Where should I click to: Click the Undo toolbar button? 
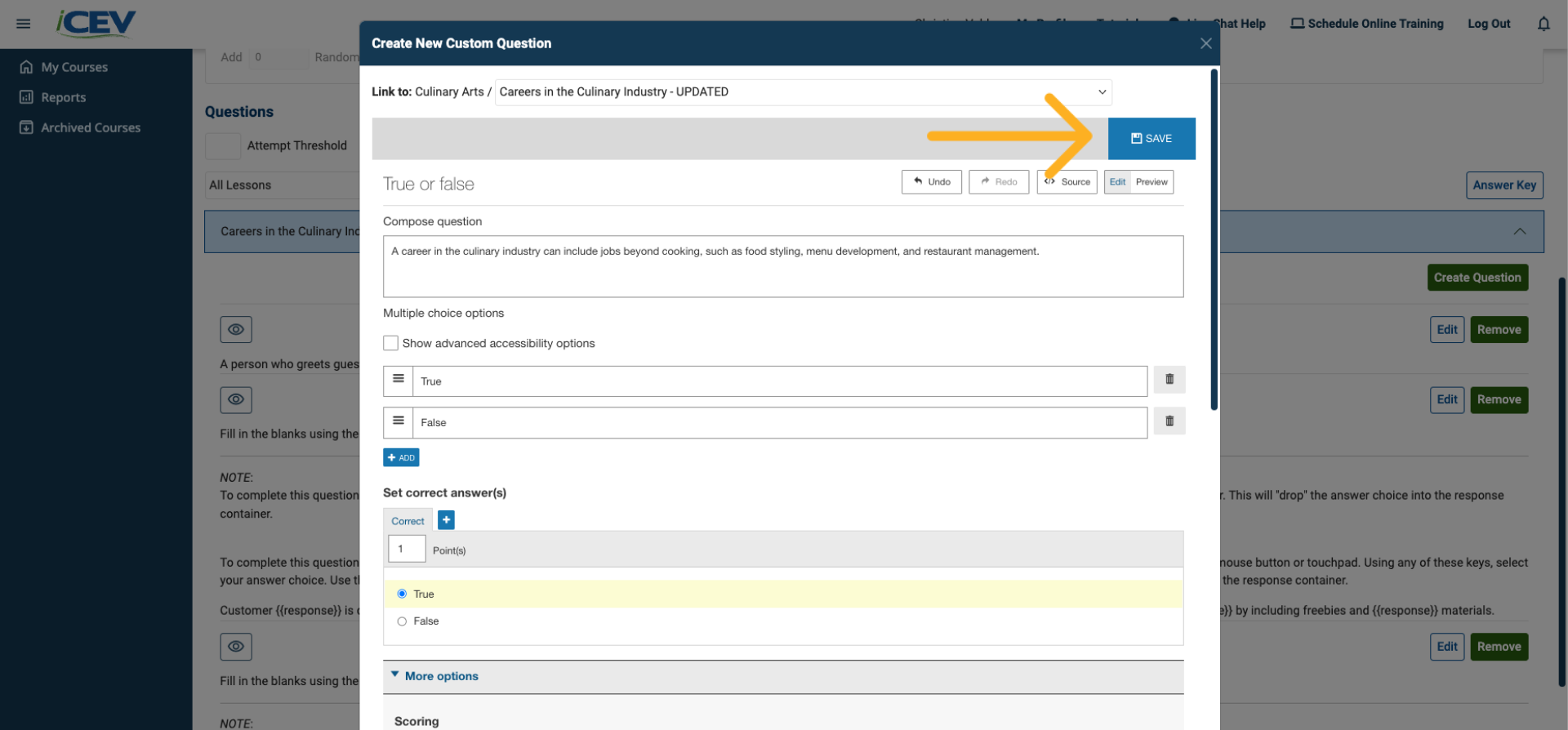(x=931, y=182)
